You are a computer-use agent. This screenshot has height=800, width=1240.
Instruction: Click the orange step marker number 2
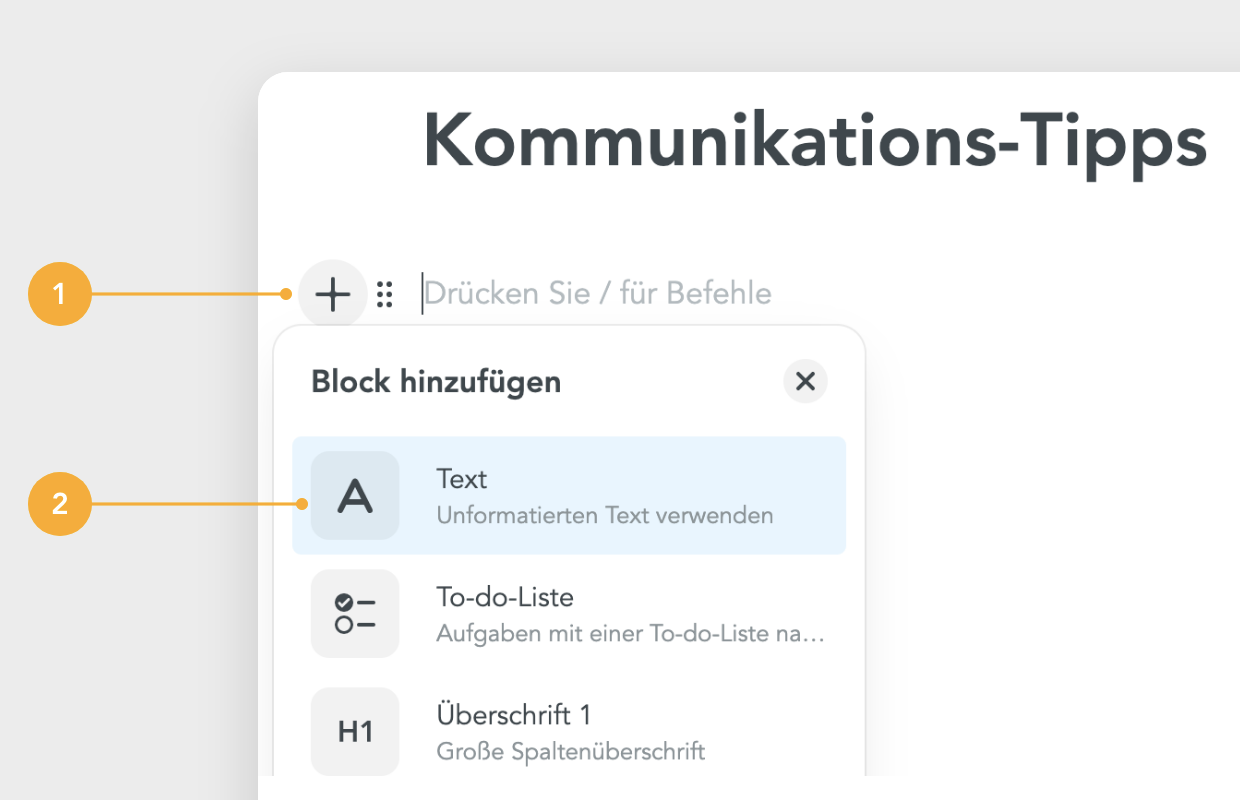tap(60, 504)
